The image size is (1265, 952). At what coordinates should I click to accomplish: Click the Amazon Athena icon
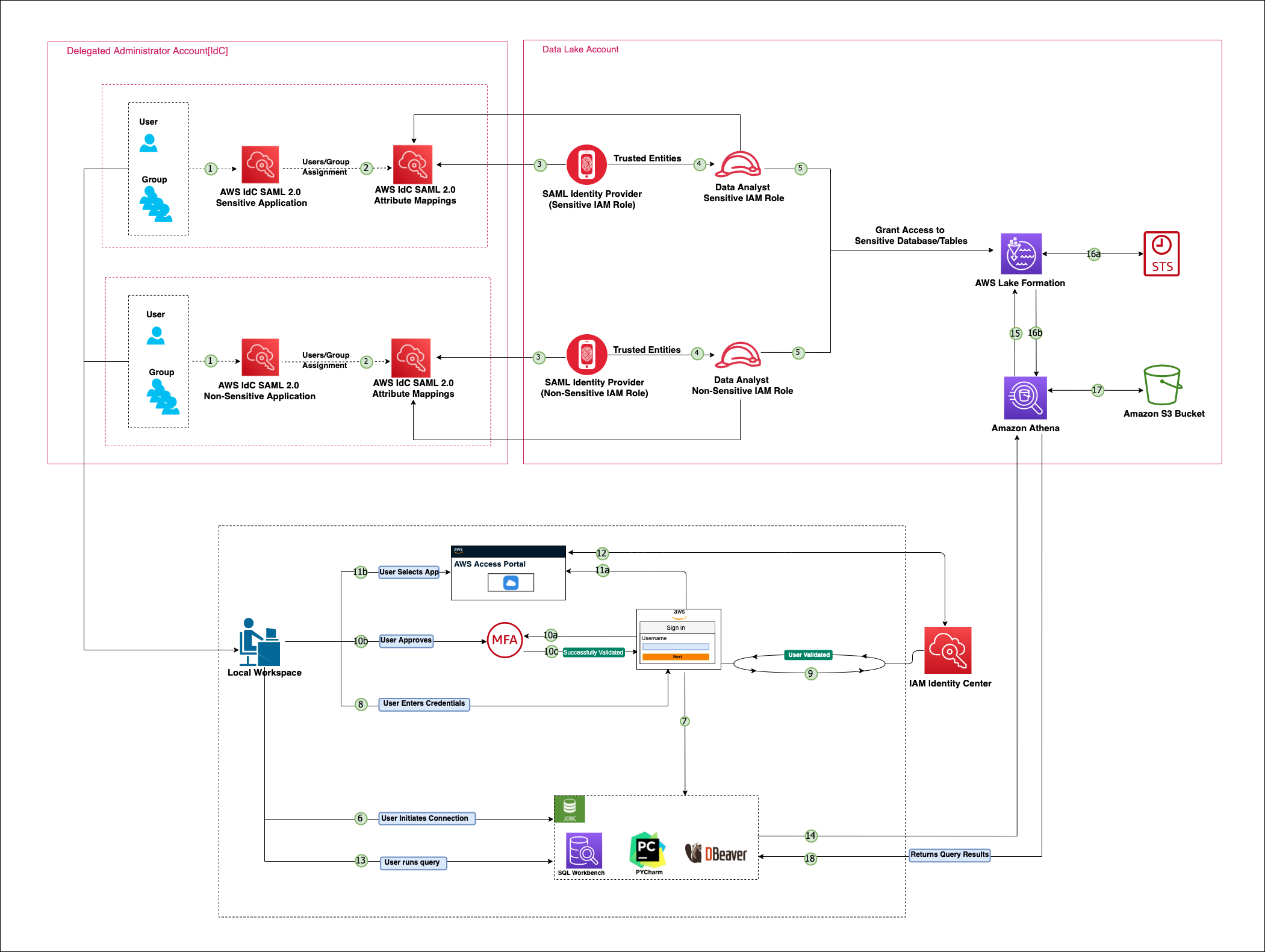pyautogui.click(x=1025, y=397)
